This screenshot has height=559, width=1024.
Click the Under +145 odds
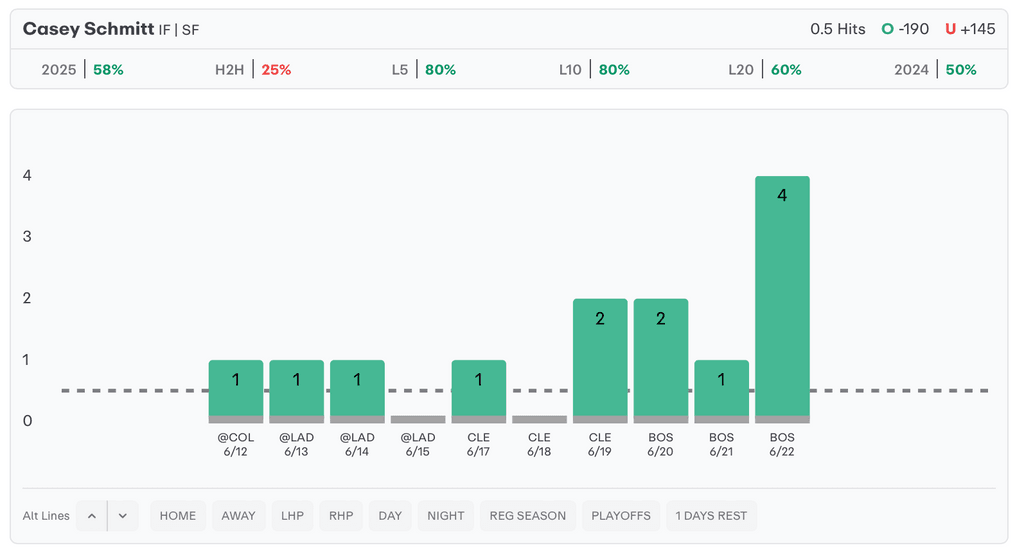click(970, 29)
